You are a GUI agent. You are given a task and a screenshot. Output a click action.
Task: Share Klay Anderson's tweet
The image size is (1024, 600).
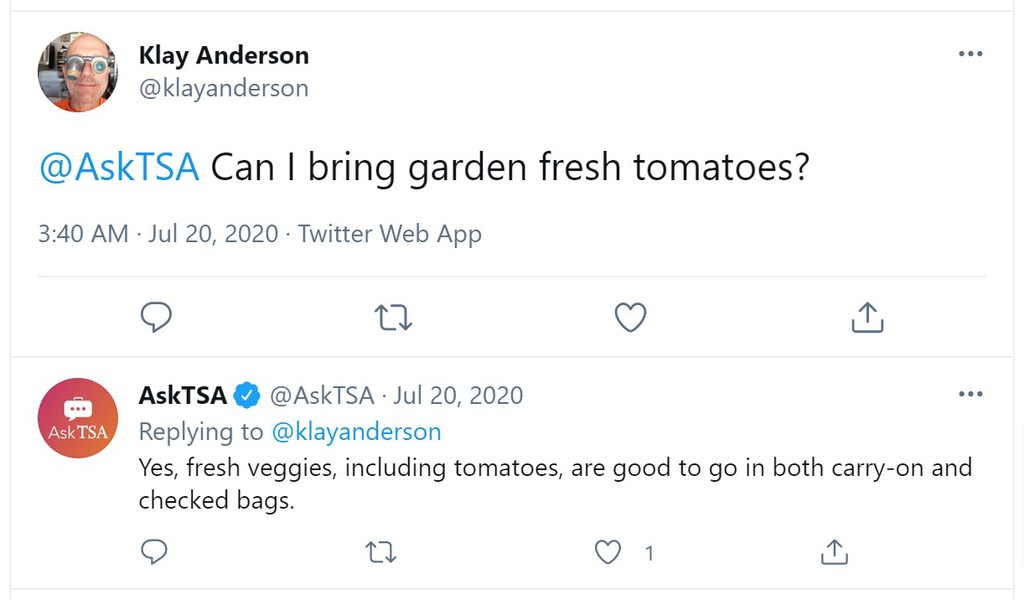coord(867,317)
